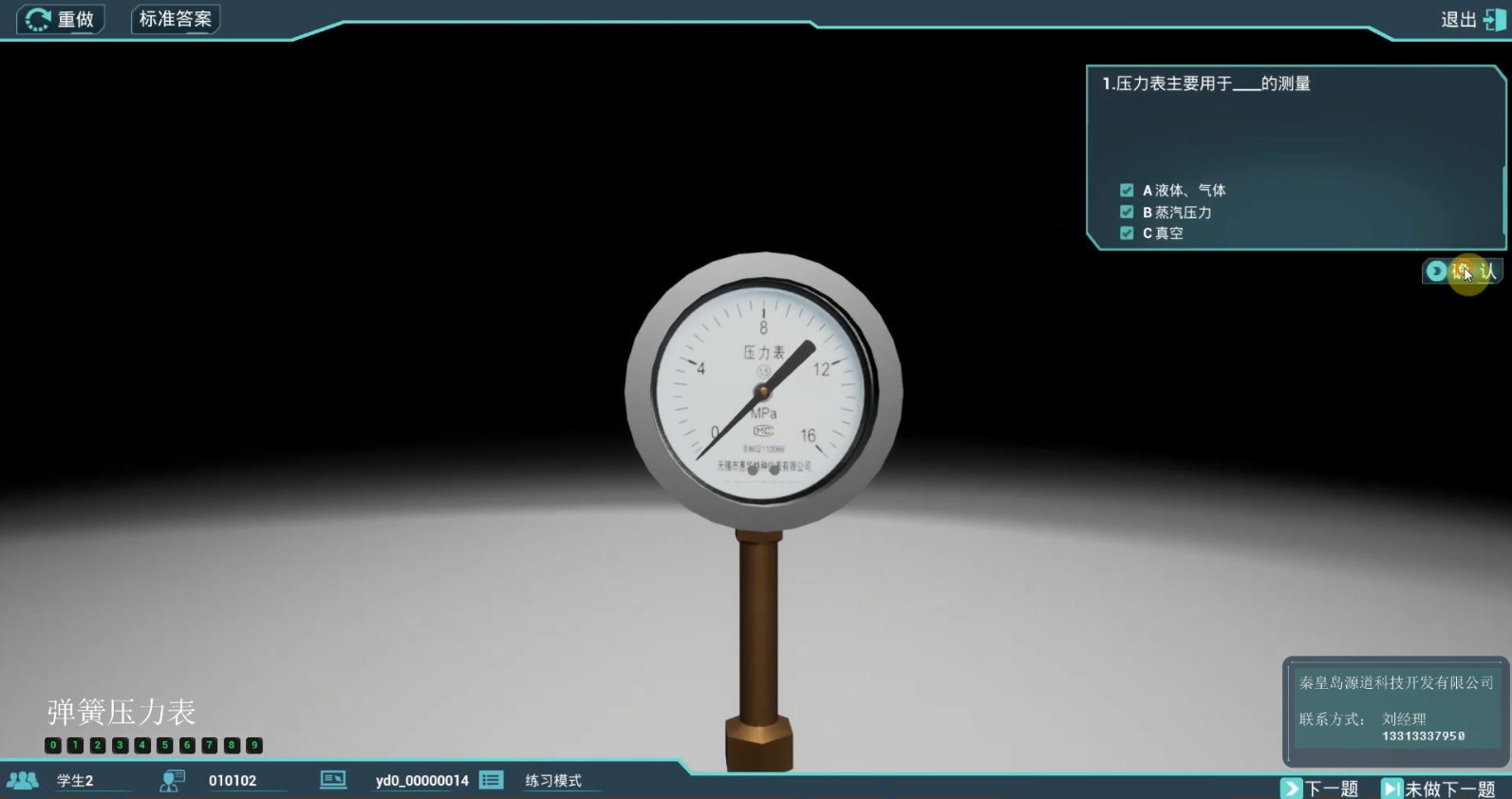Viewport: 1512px width, 799px height.
Task: Open the 标准答案 standard answer view
Action: click(176, 19)
